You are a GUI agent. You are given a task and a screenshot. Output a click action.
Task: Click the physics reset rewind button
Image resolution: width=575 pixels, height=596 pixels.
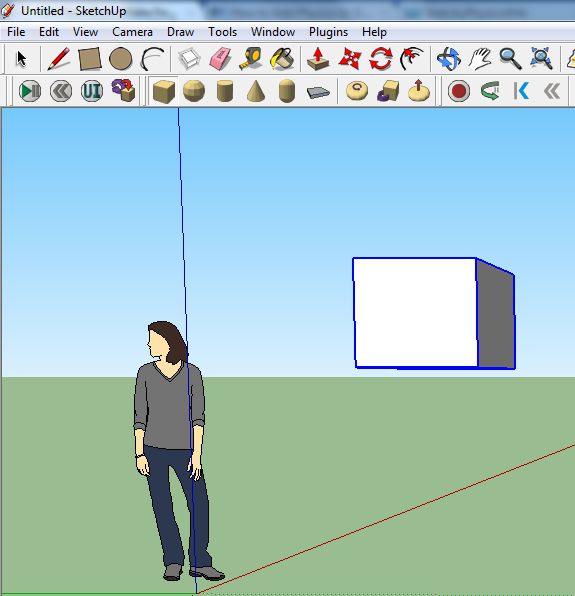point(61,91)
